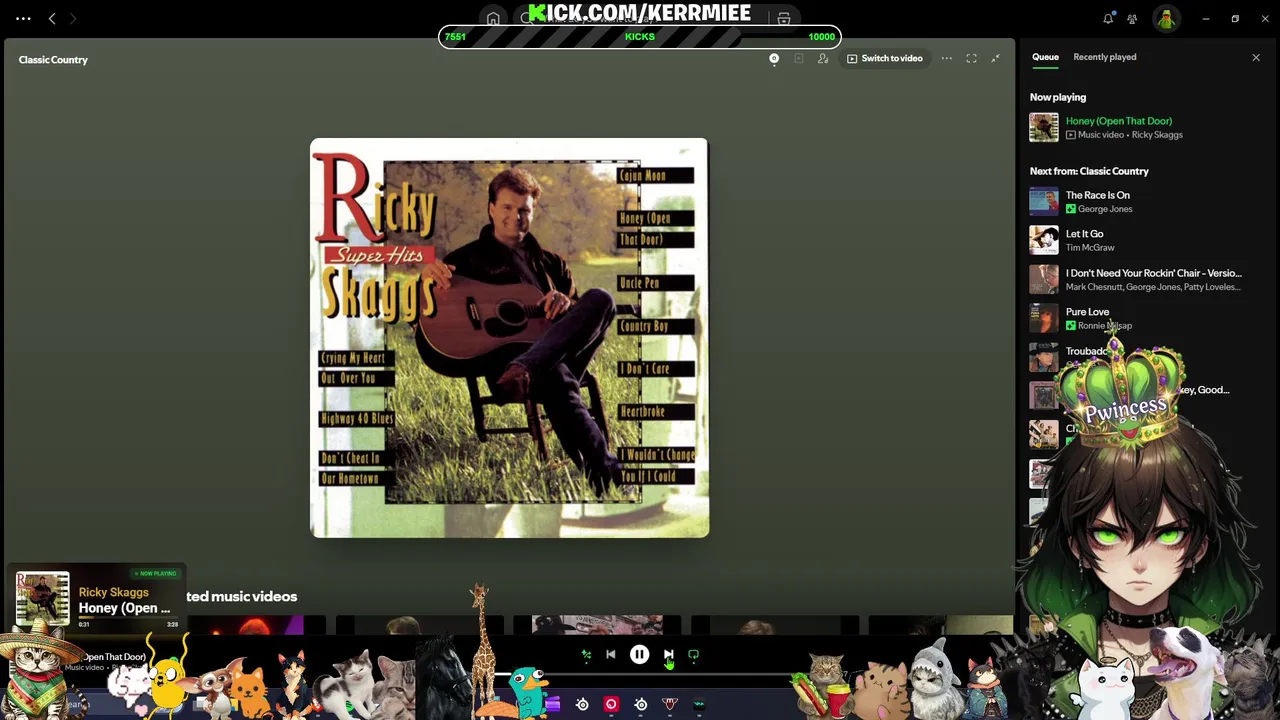Click Let It Go album thumbnail
This screenshot has width=1280, height=720.
pos(1044,241)
